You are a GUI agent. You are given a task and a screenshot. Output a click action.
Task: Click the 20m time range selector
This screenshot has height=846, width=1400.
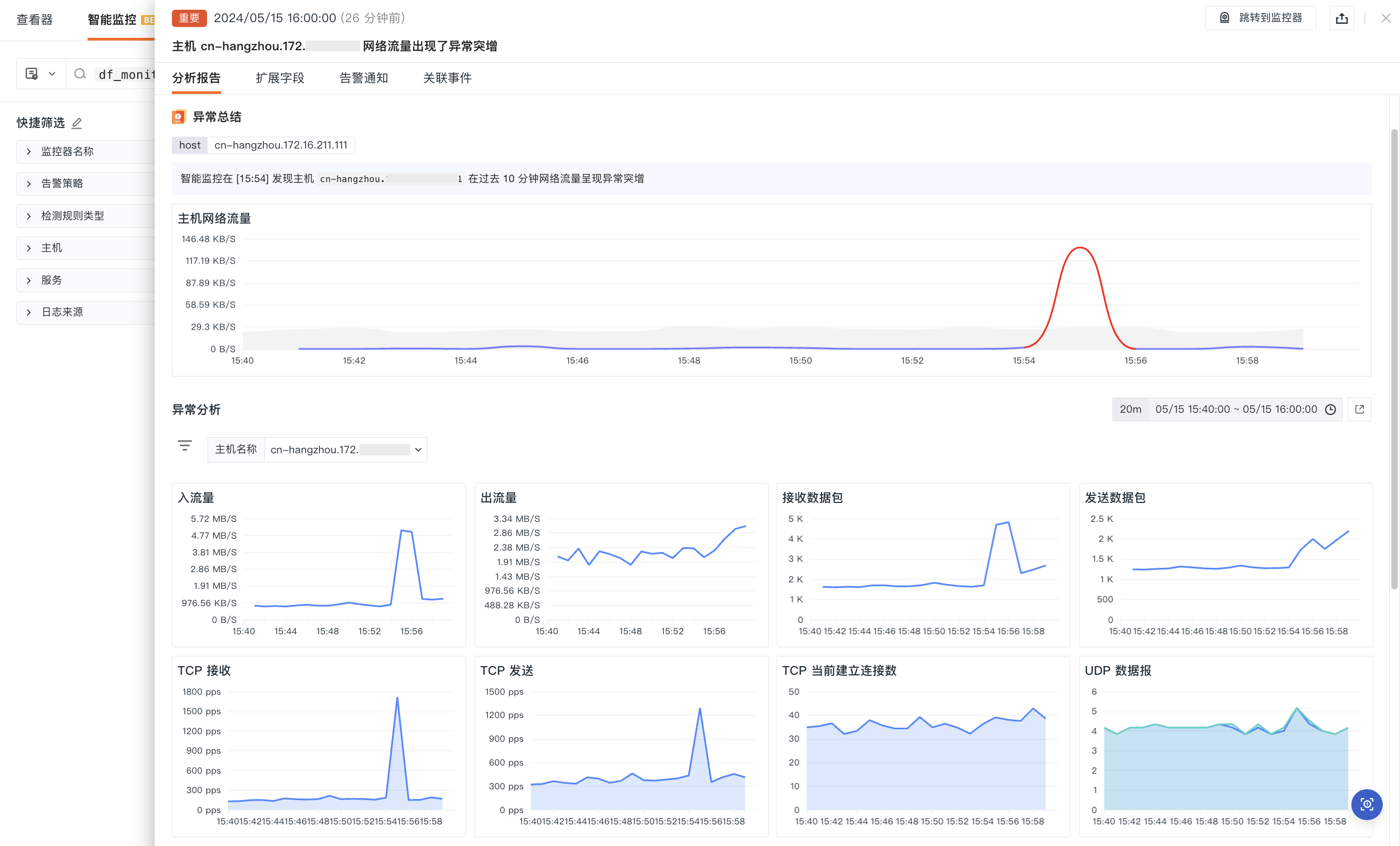click(1130, 409)
